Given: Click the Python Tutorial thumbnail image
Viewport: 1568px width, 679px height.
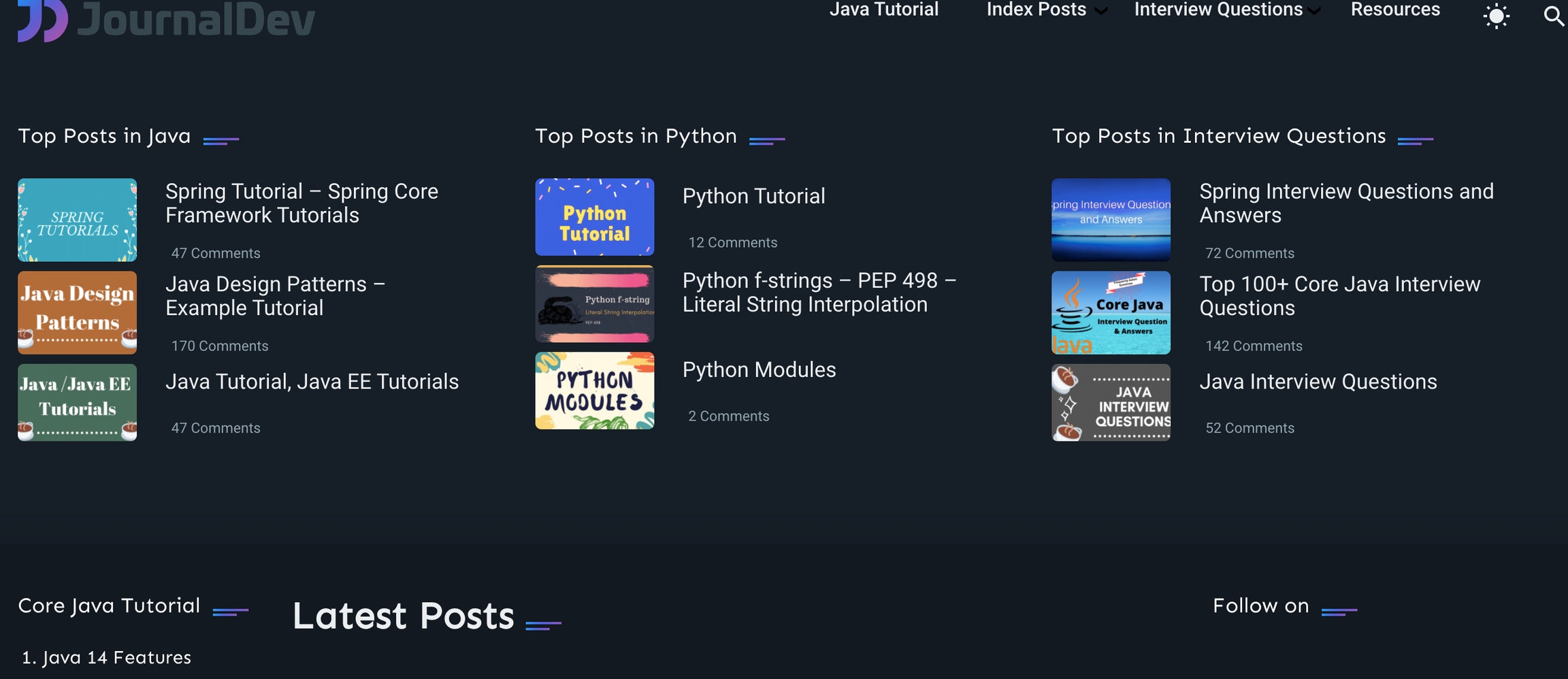Looking at the screenshot, I should click(x=594, y=217).
